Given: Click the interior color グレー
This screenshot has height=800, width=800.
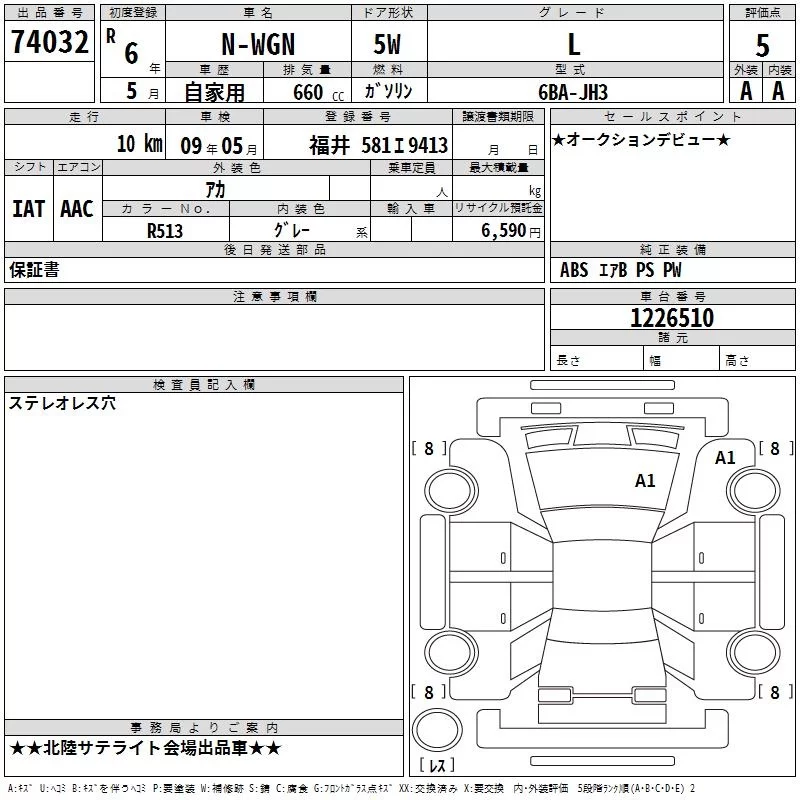Looking at the screenshot, I should [x=291, y=230].
